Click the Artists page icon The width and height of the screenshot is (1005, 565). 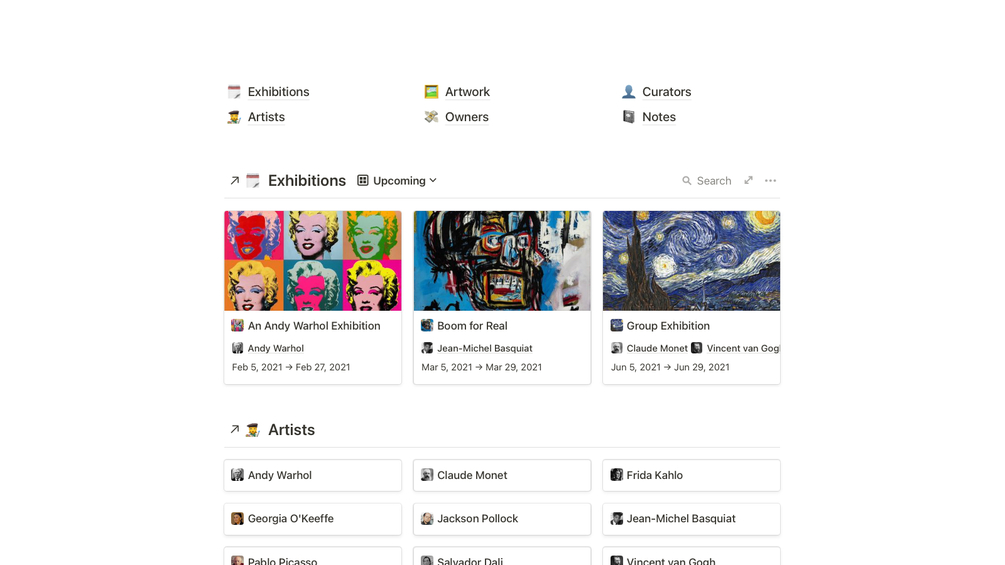(234, 117)
